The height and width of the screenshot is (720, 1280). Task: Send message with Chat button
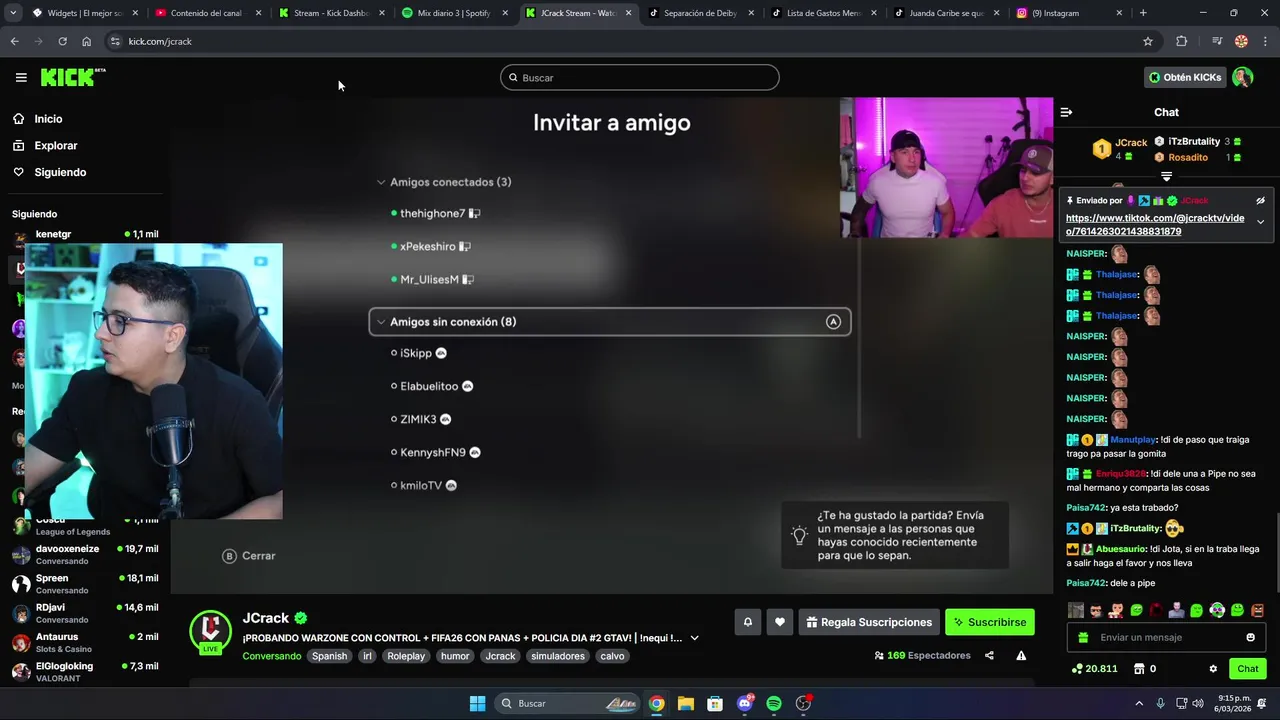click(x=1248, y=669)
